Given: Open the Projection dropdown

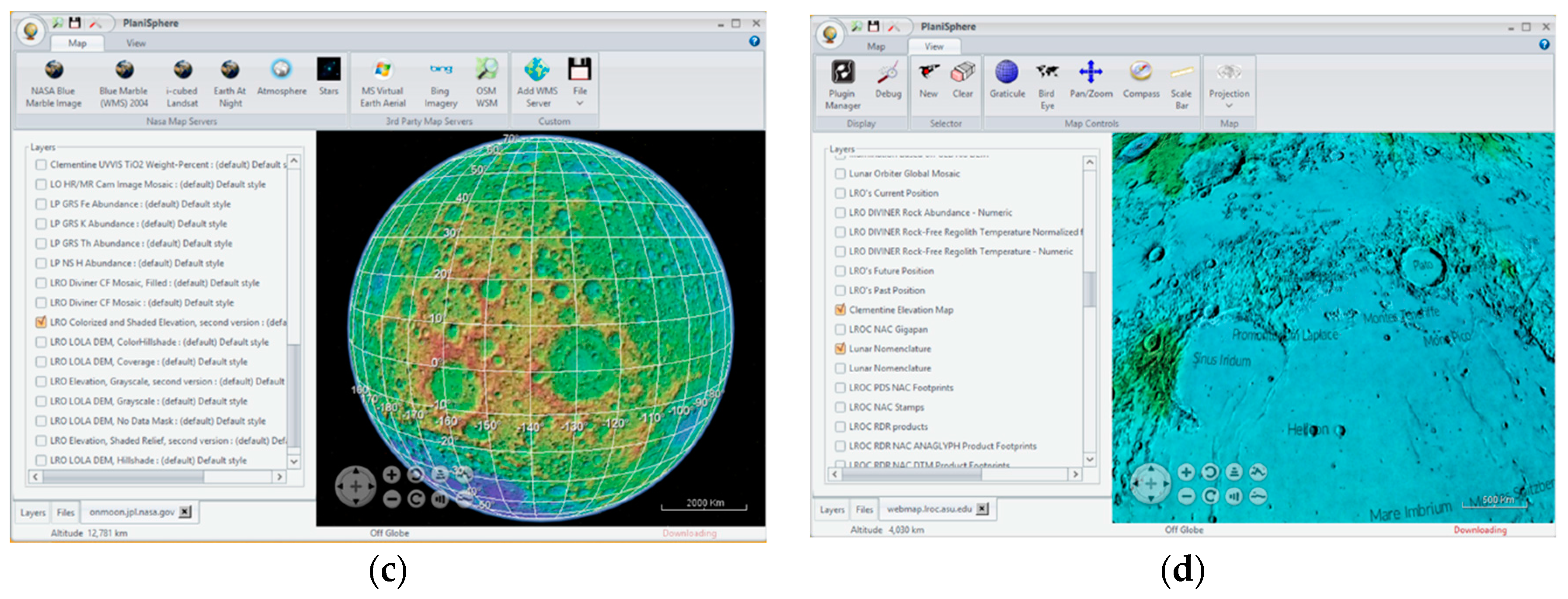Looking at the screenshot, I should pos(1229,86).
